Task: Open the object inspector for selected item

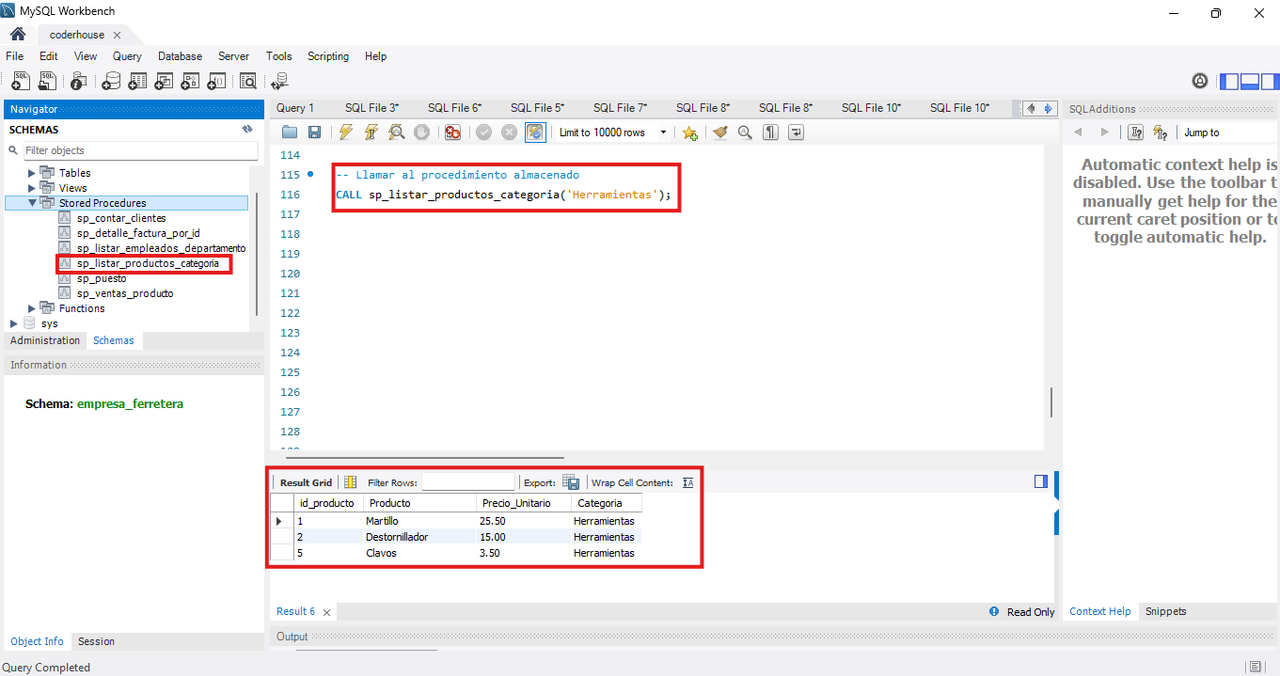Action: (x=78, y=81)
